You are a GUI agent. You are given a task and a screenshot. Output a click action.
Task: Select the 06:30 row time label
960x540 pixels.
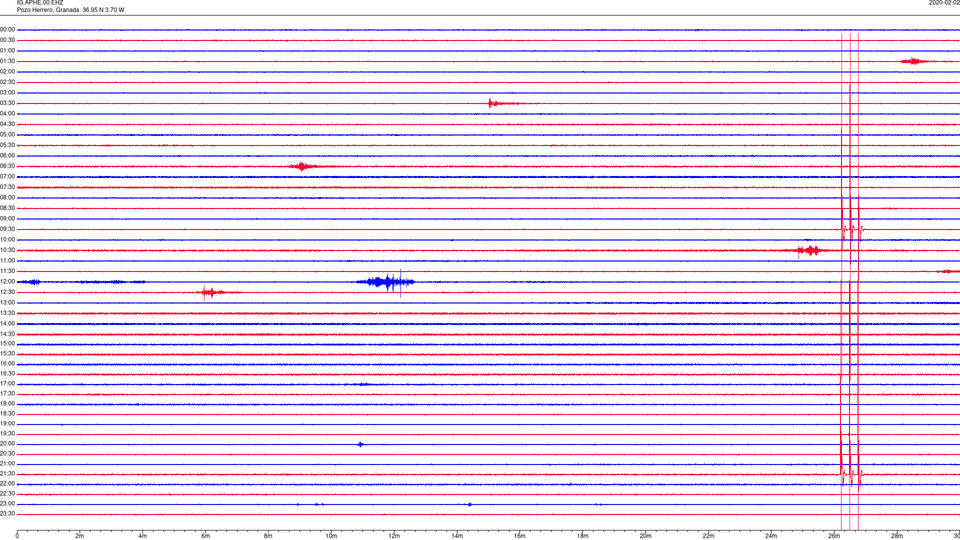[7, 166]
